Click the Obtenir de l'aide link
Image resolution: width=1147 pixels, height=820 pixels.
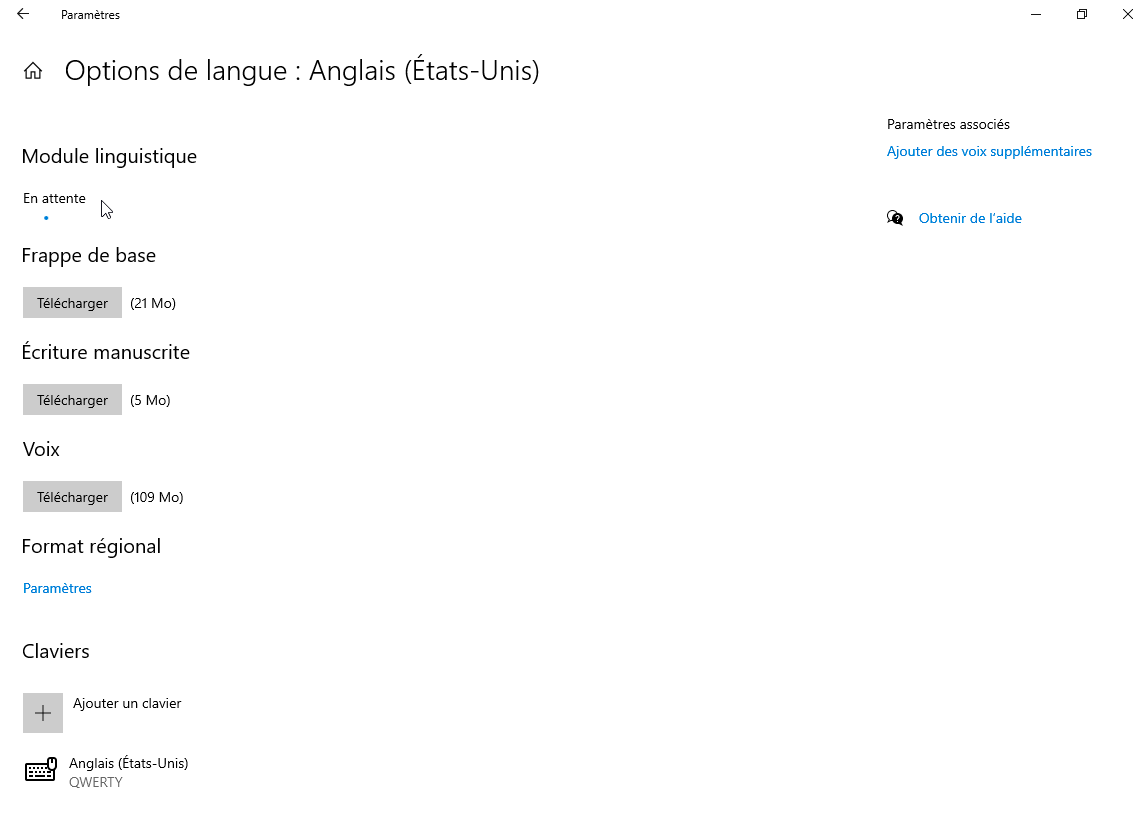(x=970, y=218)
